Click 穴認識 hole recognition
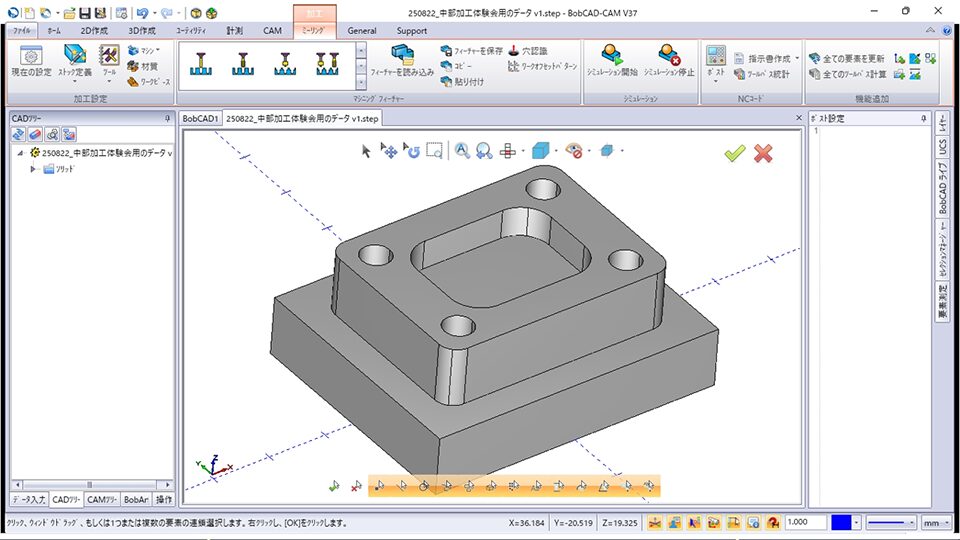This screenshot has height=540, width=960. coord(528,51)
